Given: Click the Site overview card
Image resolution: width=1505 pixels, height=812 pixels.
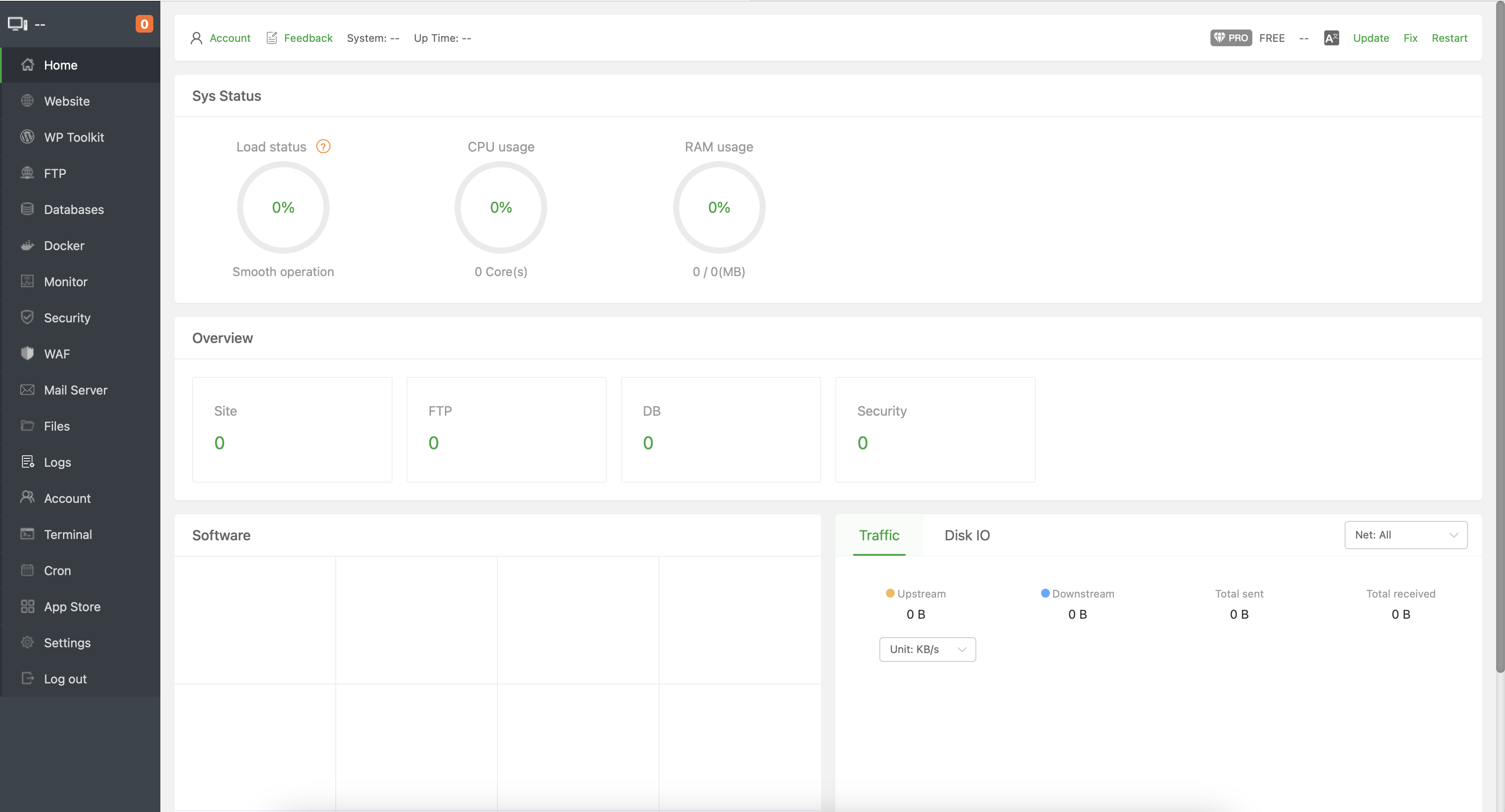Looking at the screenshot, I should pyautogui.click(x=292, y=429).
